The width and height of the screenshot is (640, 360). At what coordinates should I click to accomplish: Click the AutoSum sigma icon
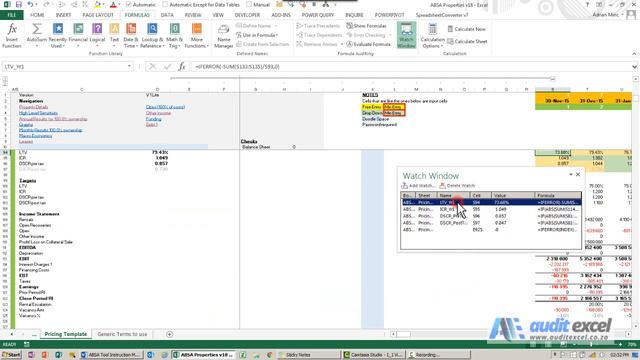37,29
